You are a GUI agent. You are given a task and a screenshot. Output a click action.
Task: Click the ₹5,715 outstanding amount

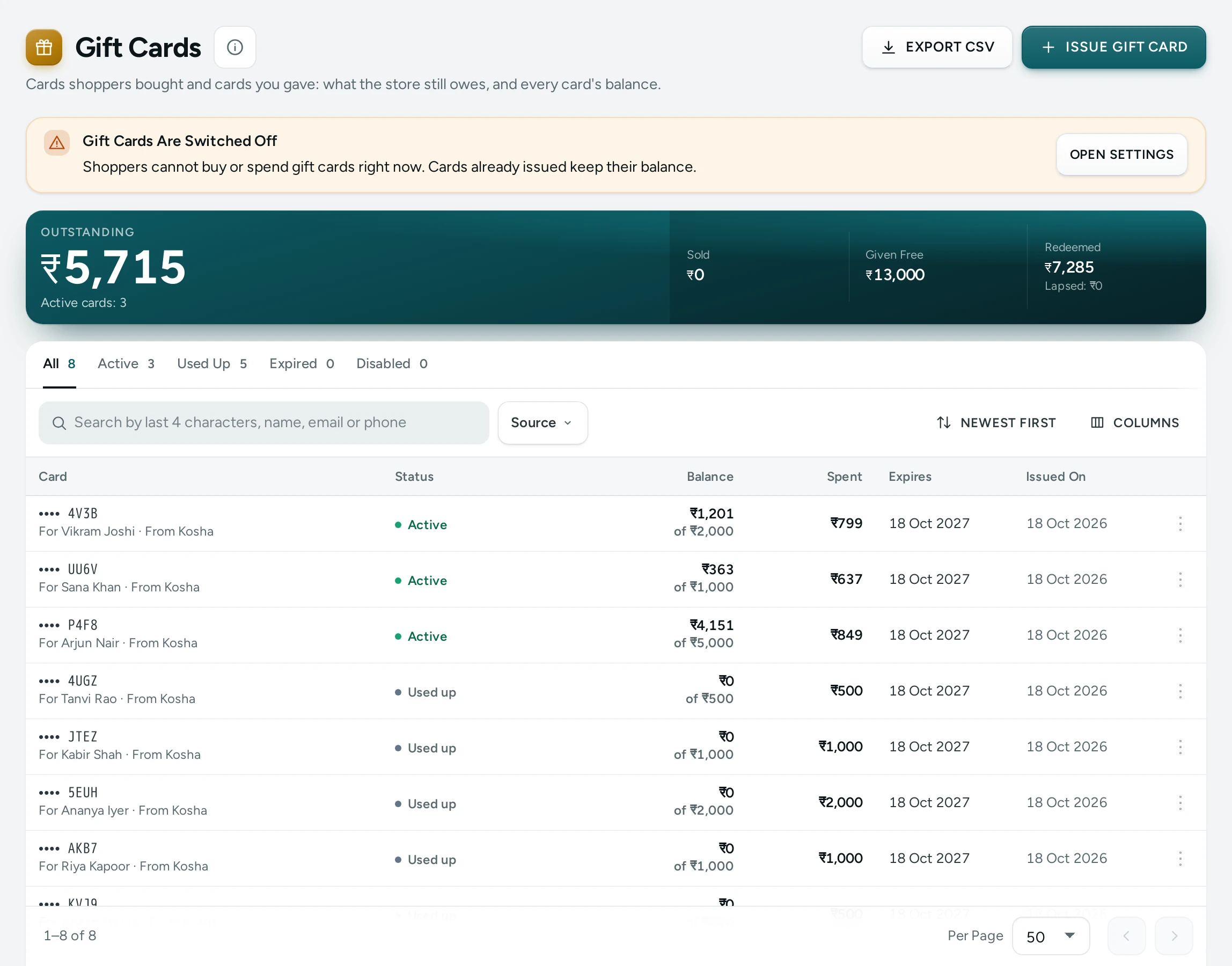pos(113,267)
